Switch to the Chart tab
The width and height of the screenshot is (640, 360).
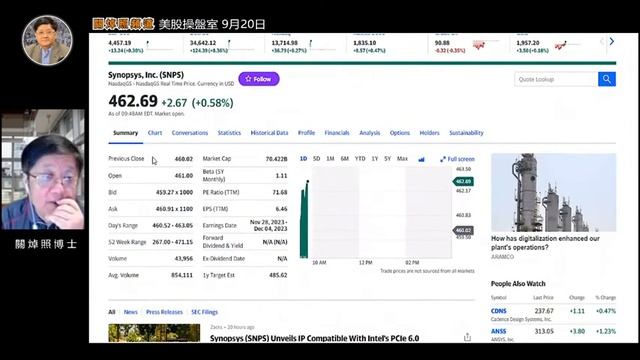(x=155, y=133)
